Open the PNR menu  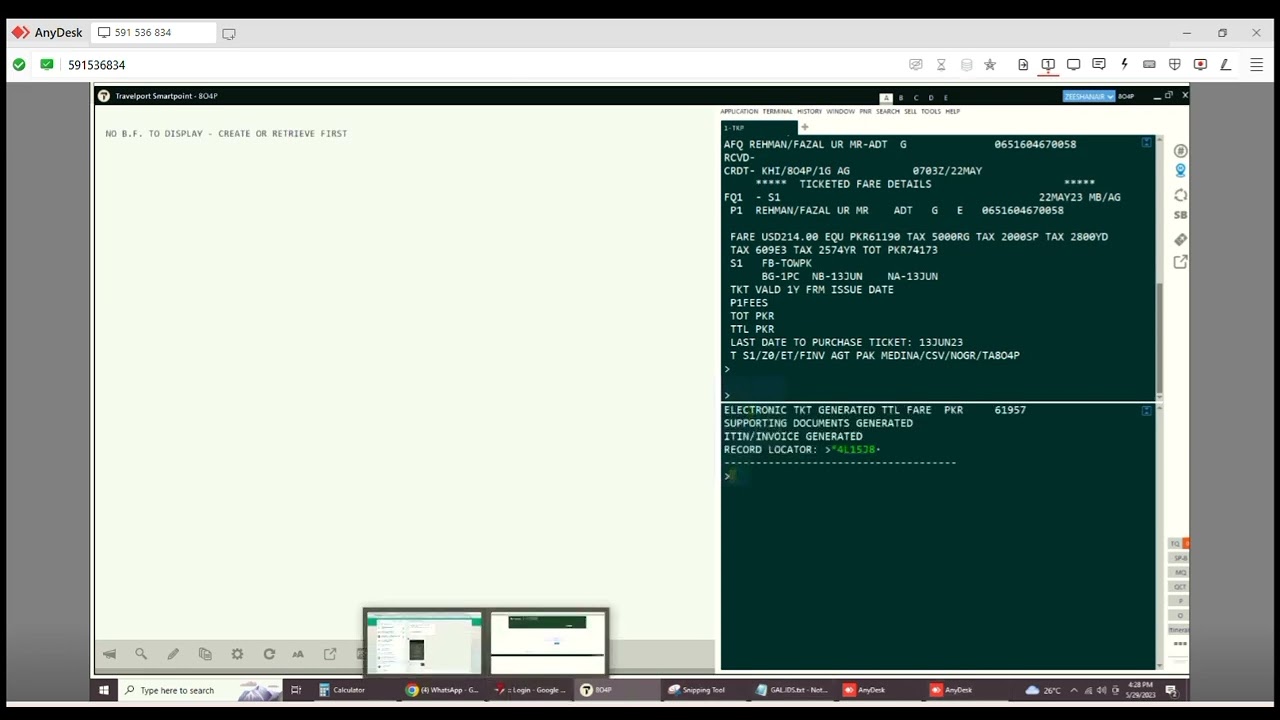[x=865, y=111]
